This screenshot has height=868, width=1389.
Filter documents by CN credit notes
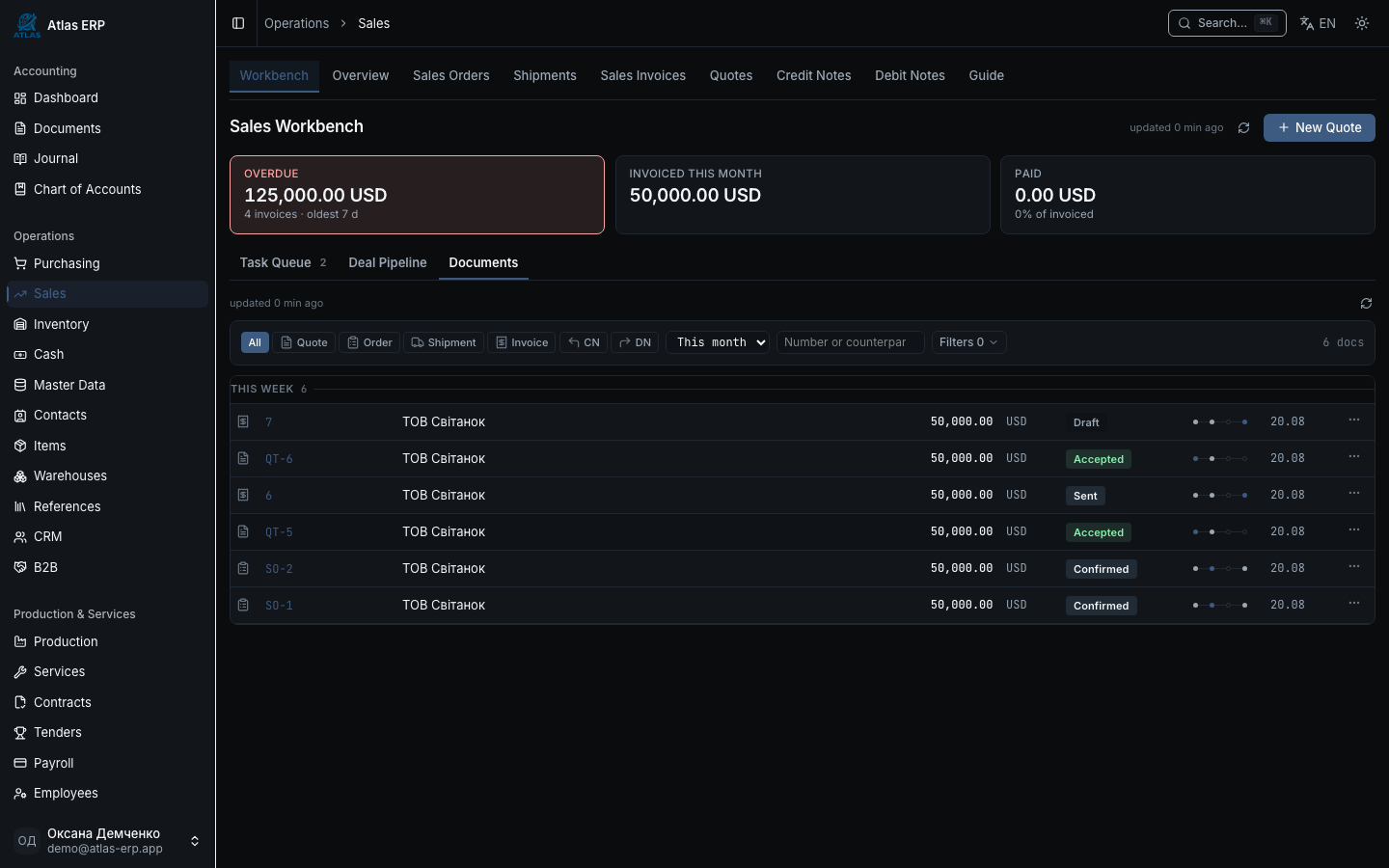pos(584,342)
